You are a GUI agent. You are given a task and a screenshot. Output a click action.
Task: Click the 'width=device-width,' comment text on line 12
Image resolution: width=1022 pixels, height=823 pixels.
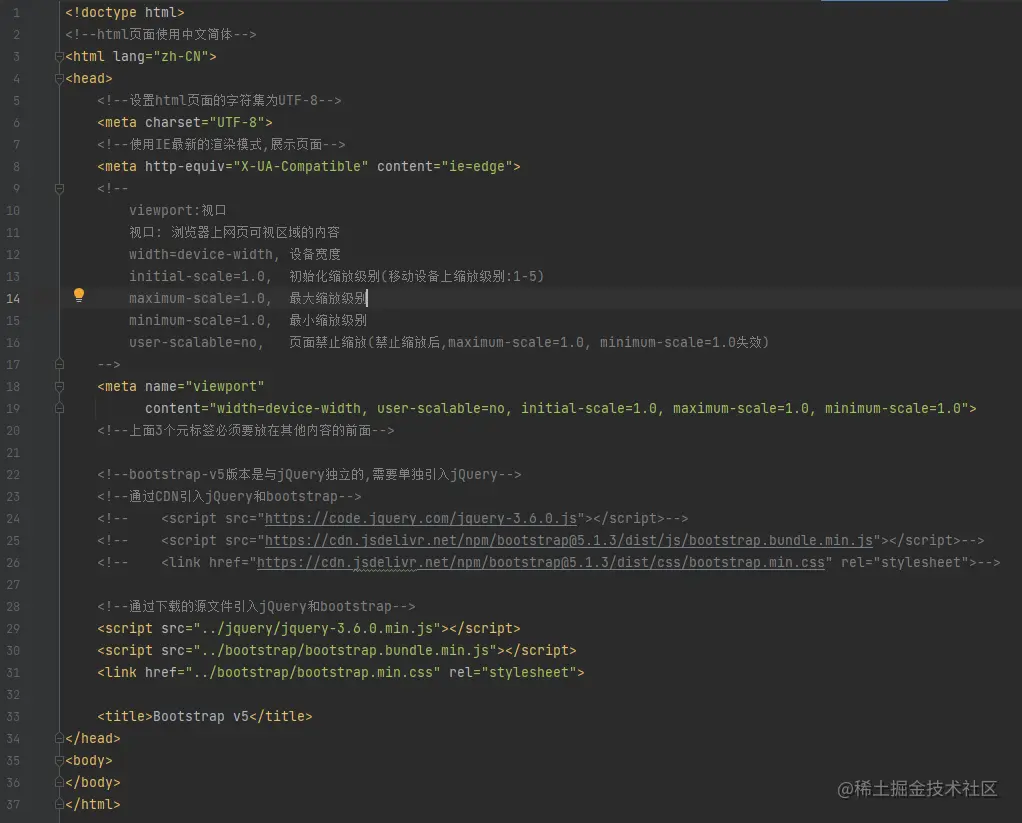point(204,255)
